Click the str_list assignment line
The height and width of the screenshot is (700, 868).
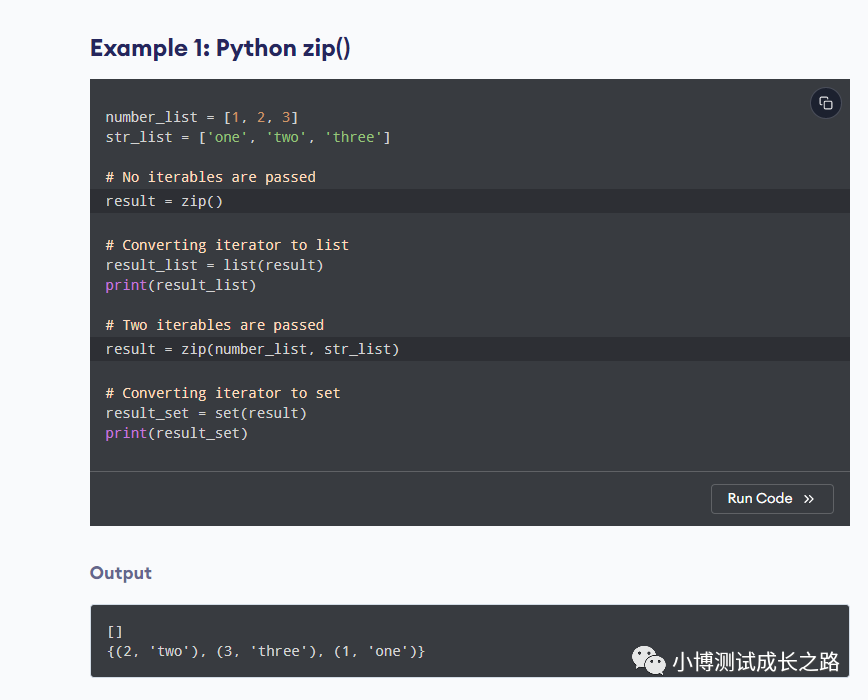247,137
